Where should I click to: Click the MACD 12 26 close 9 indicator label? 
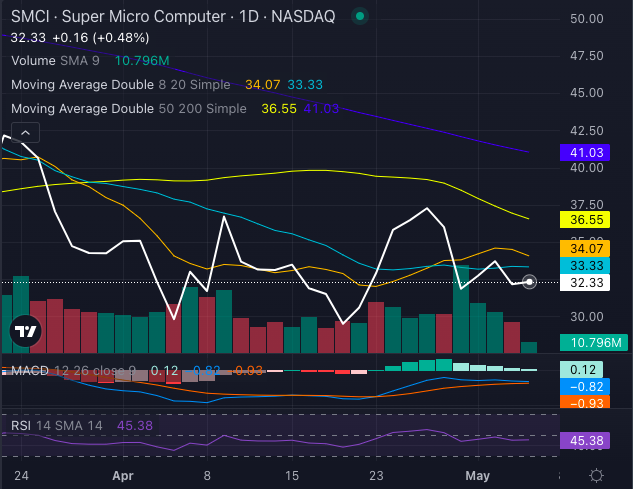[x=73, y=370]
